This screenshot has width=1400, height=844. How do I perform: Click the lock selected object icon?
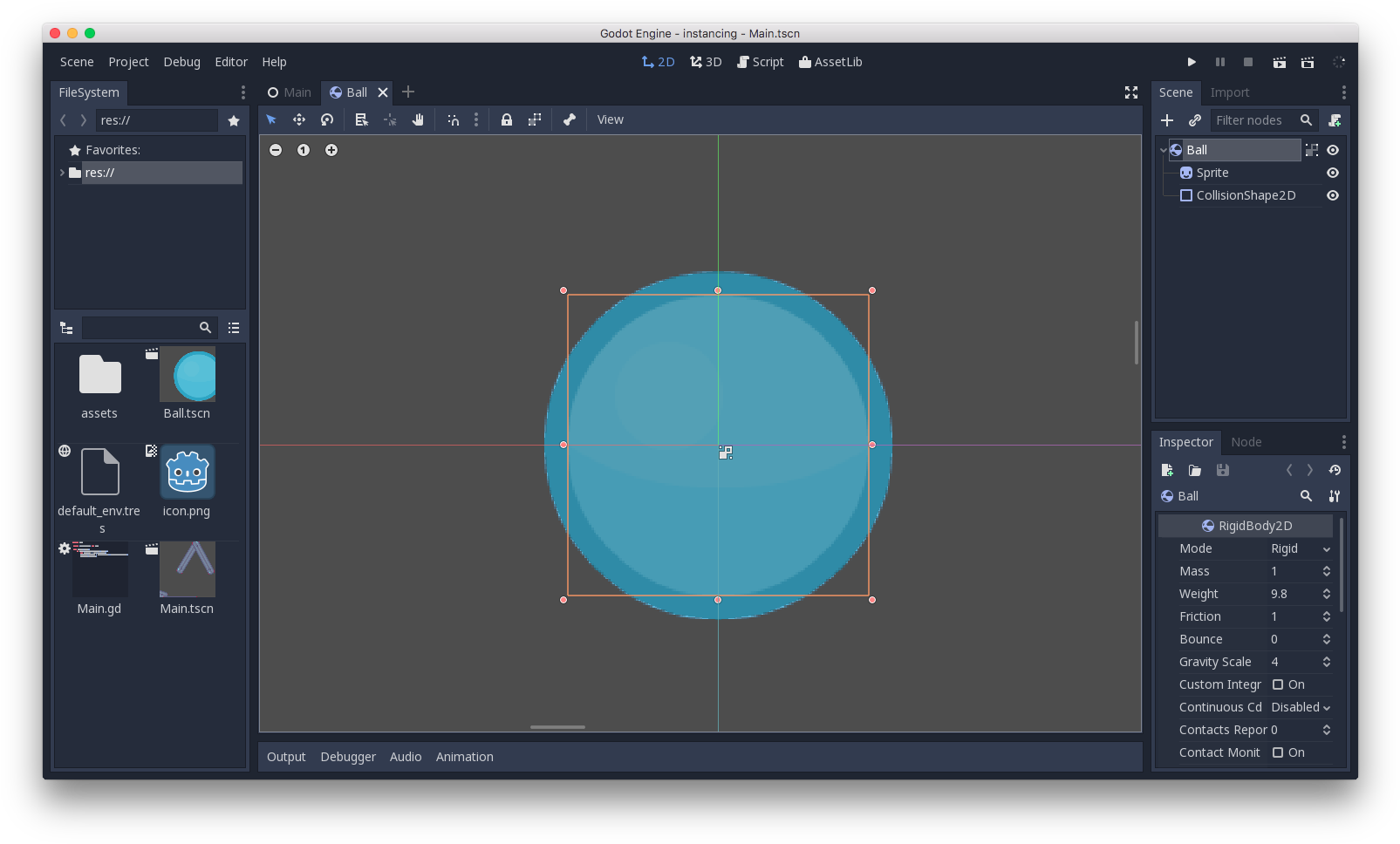point(507,119)
